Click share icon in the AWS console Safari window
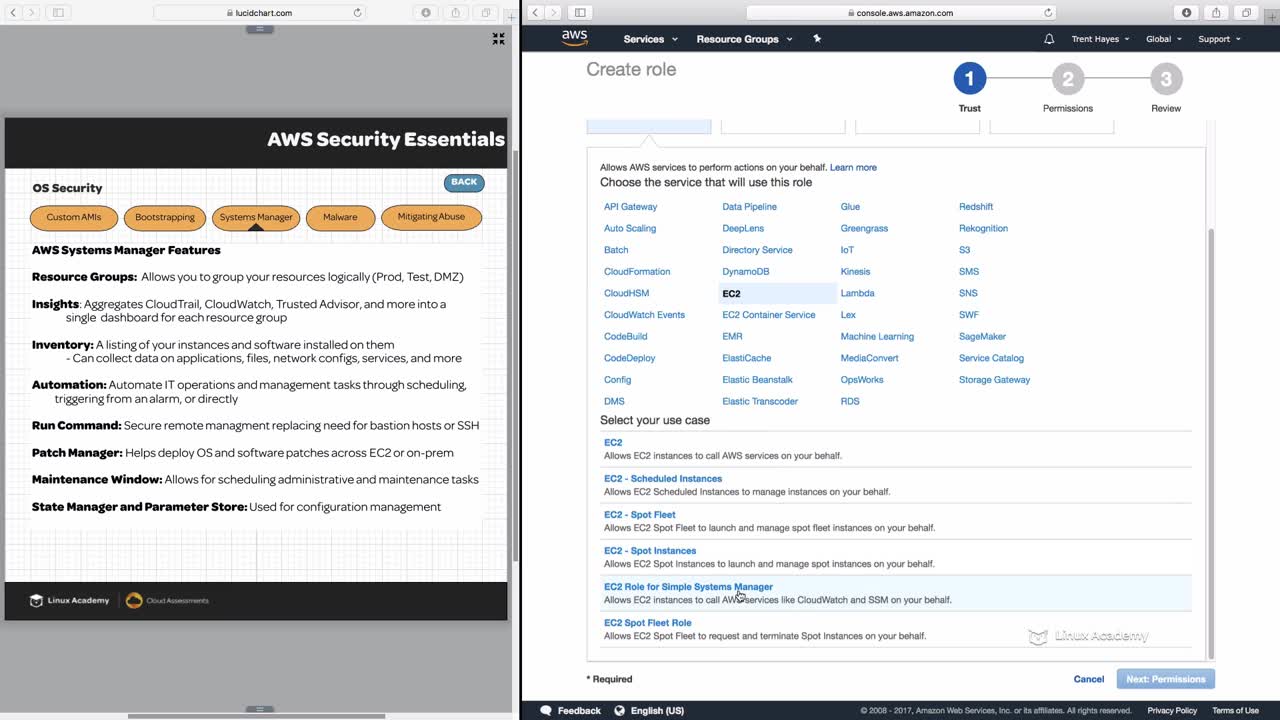Viewport: 1280px width, 720px height. (1217, 13)
